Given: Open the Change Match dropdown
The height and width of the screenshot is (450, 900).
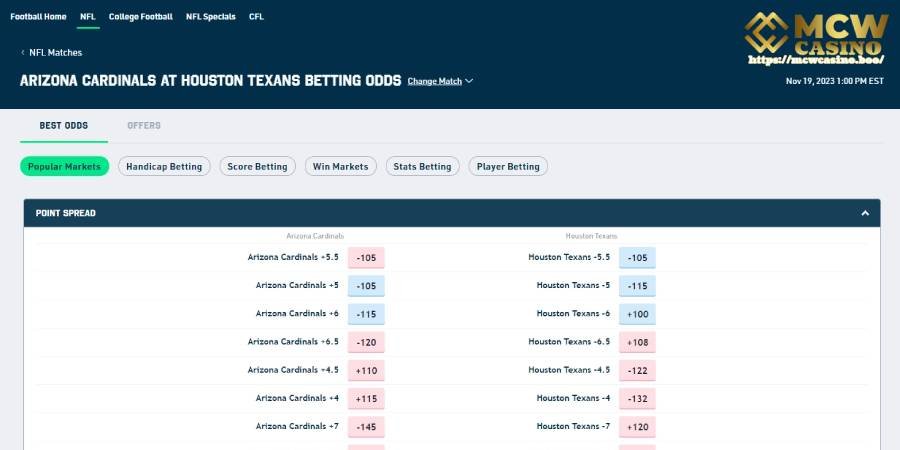Looking at the screenshot, I should tap(435, 81).
